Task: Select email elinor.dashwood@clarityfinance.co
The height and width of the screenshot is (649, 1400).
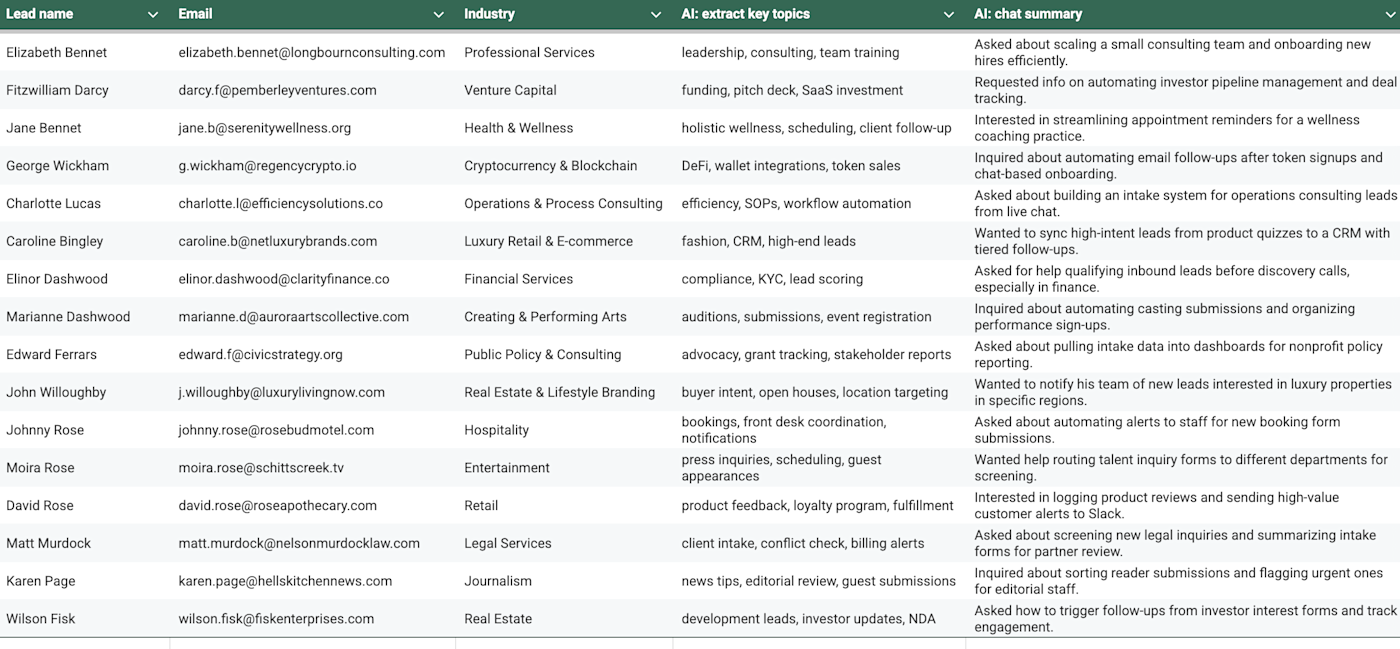Action: pyautogui.click(x=284, y=279)
